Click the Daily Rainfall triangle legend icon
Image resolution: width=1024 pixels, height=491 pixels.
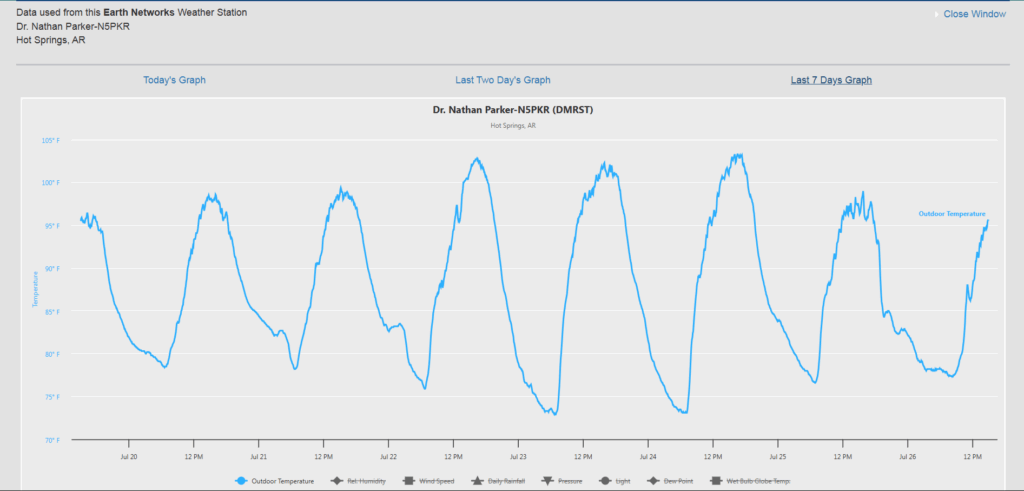(478, 481)
